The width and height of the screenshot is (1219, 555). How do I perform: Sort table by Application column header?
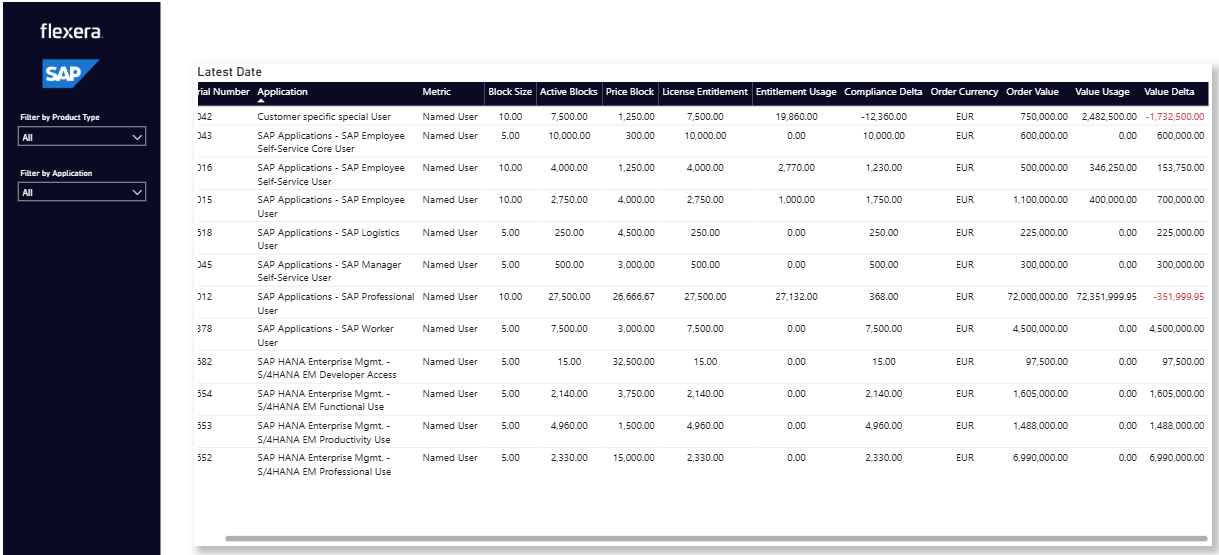click(x=283, y=92)
